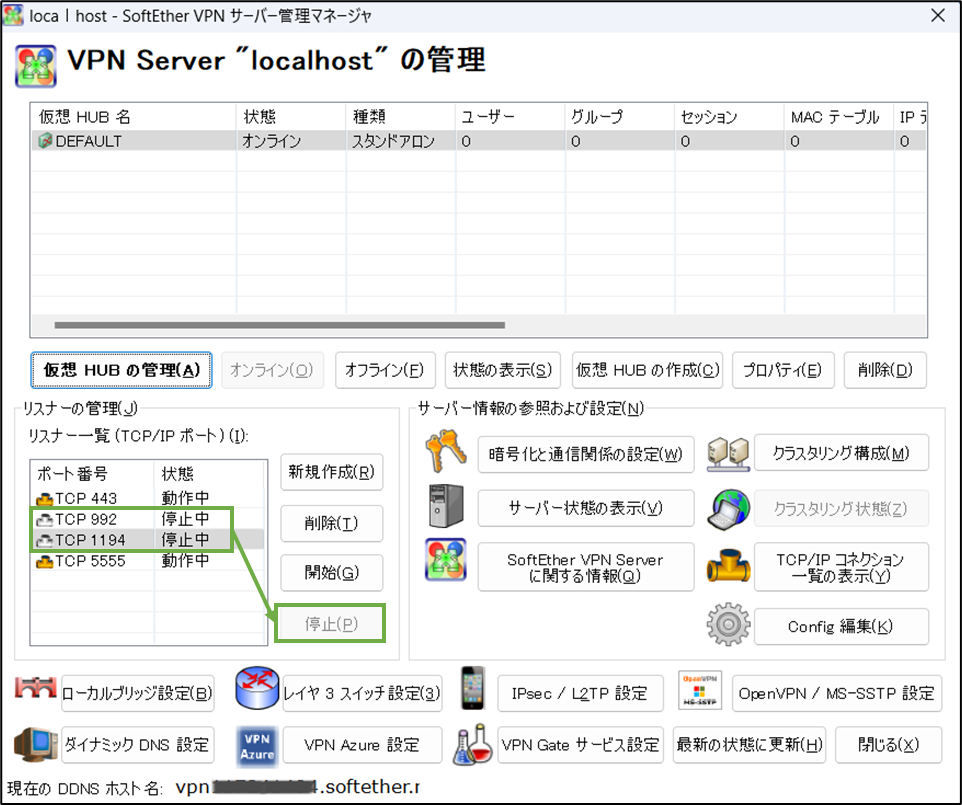
Task: Open Config 編集(K) button
Action: click(841, 626)
